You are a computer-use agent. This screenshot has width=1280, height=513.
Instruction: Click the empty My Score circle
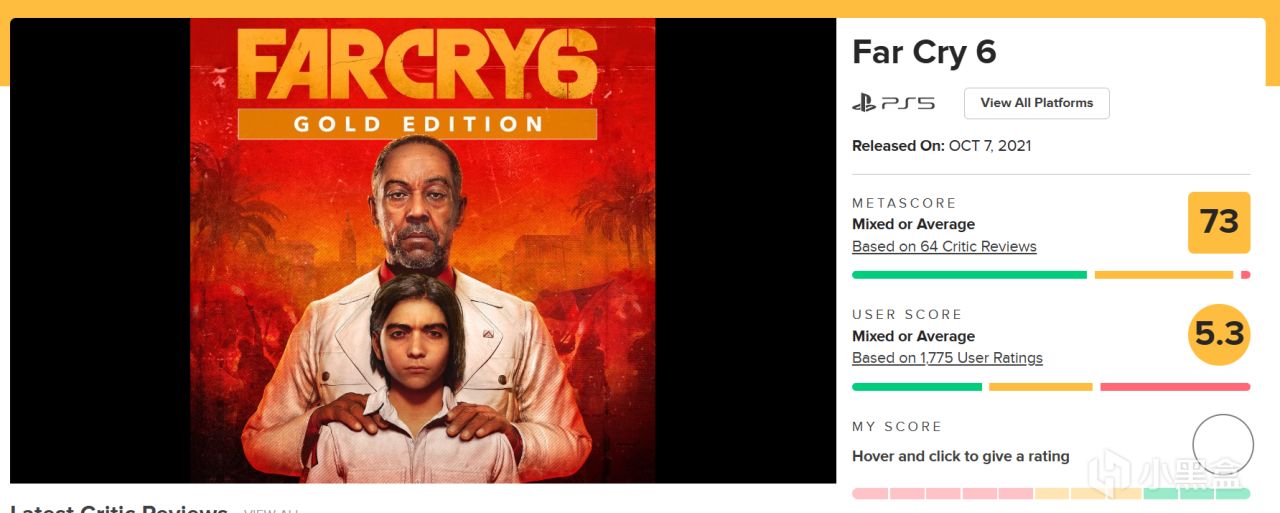(1222, 445)
